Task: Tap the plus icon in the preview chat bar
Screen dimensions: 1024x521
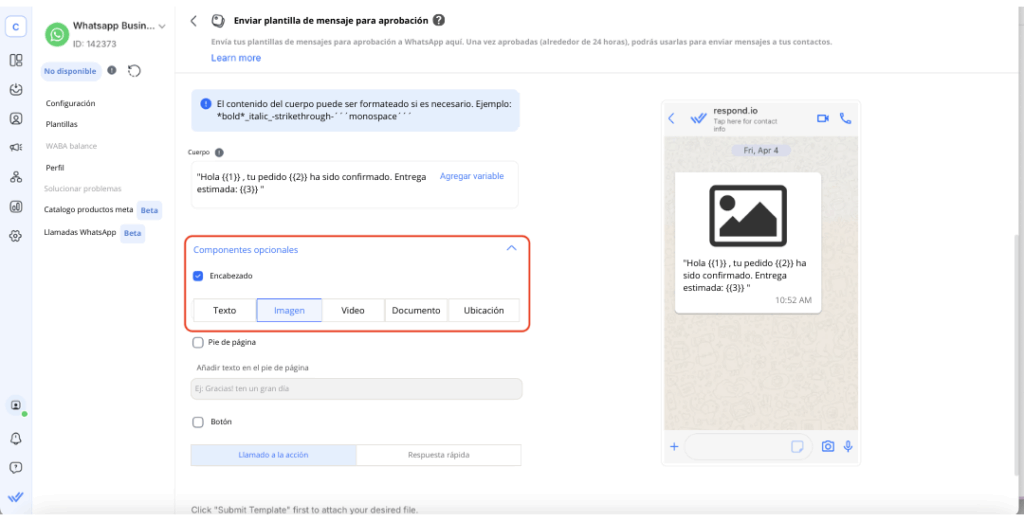Action: 674,447
